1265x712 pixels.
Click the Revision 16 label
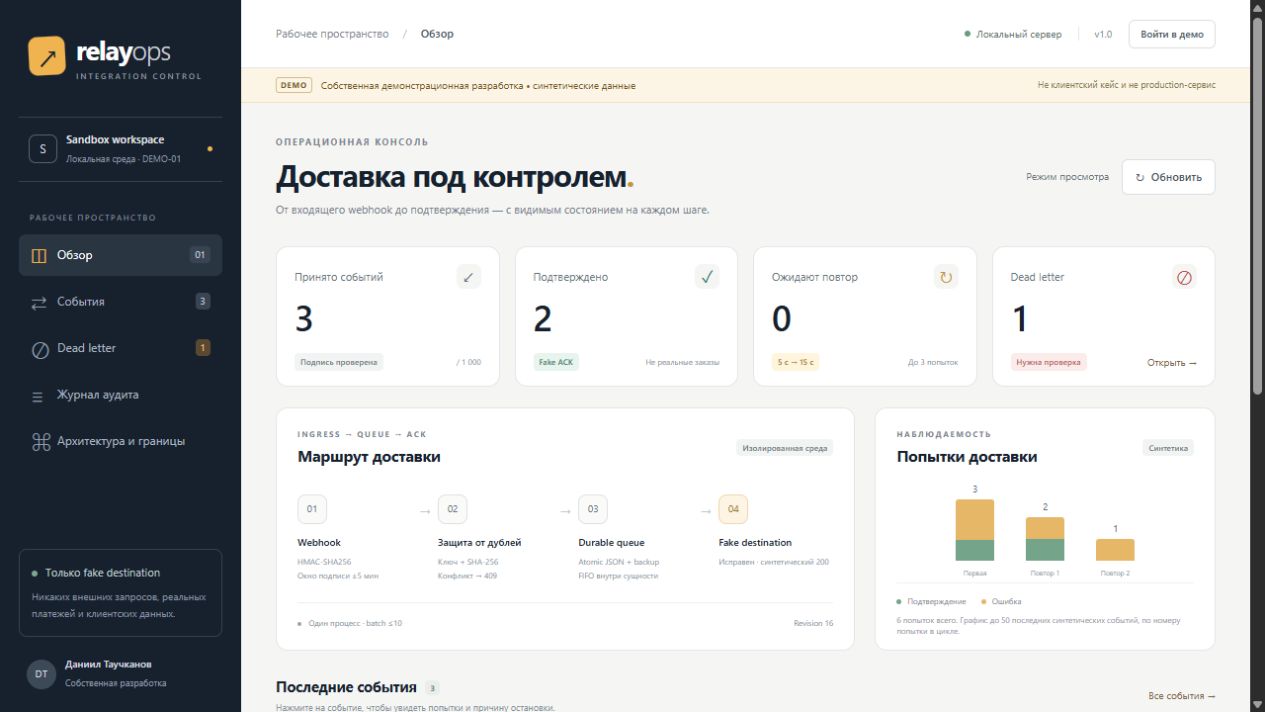coord(813,623)
